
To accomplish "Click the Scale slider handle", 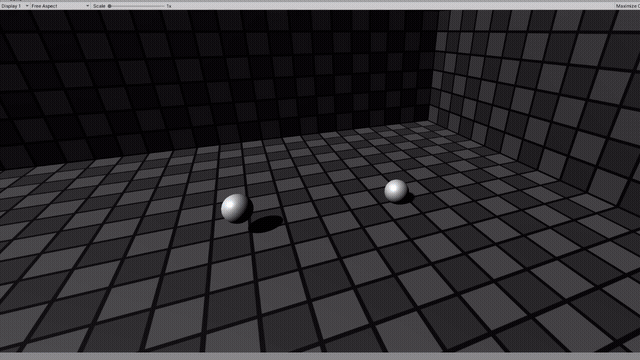I will tap(109, 6).
